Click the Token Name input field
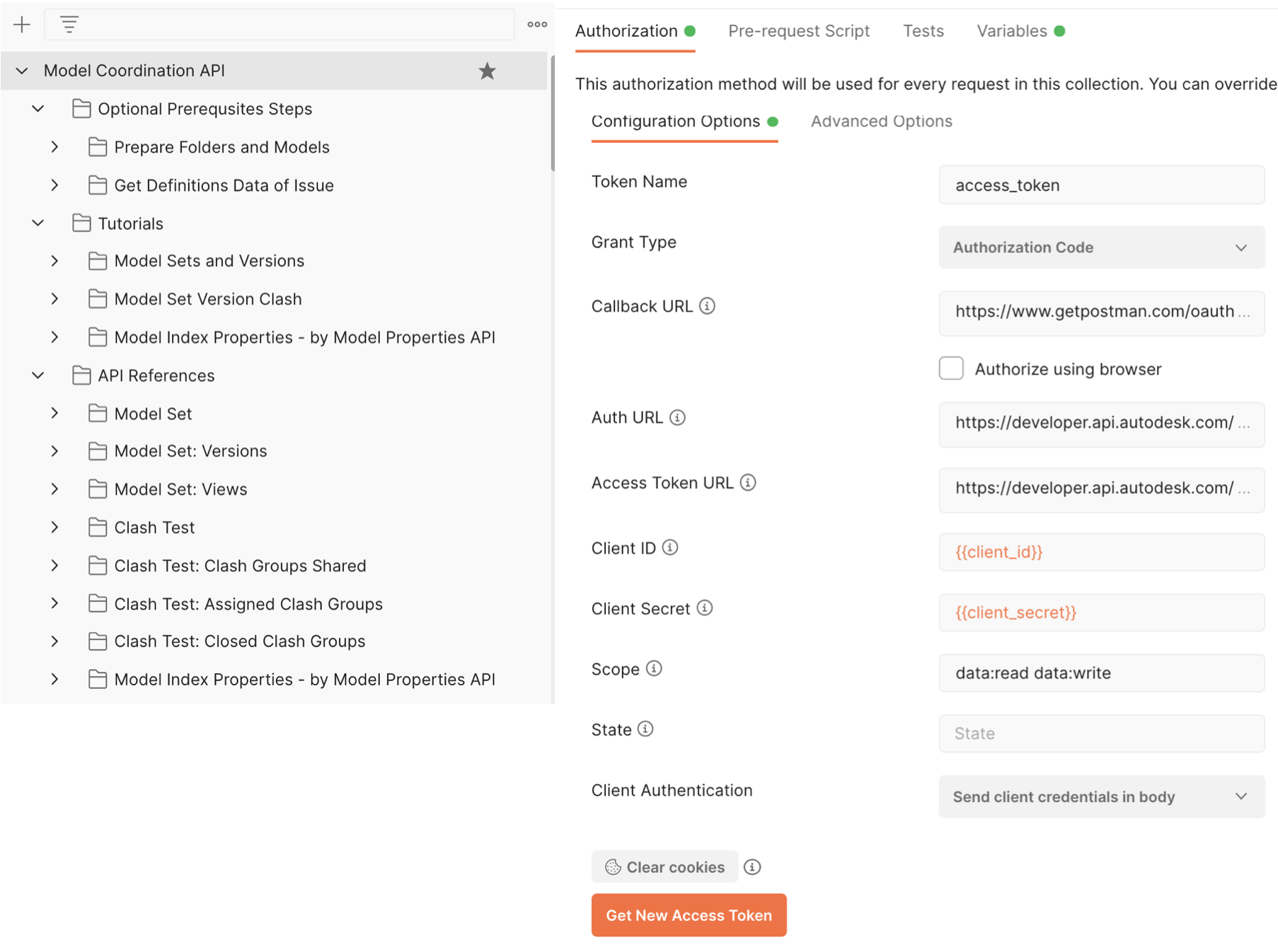Image resolution: width=1278 pixels, height=952 pixels. [x=1101, y=185]
